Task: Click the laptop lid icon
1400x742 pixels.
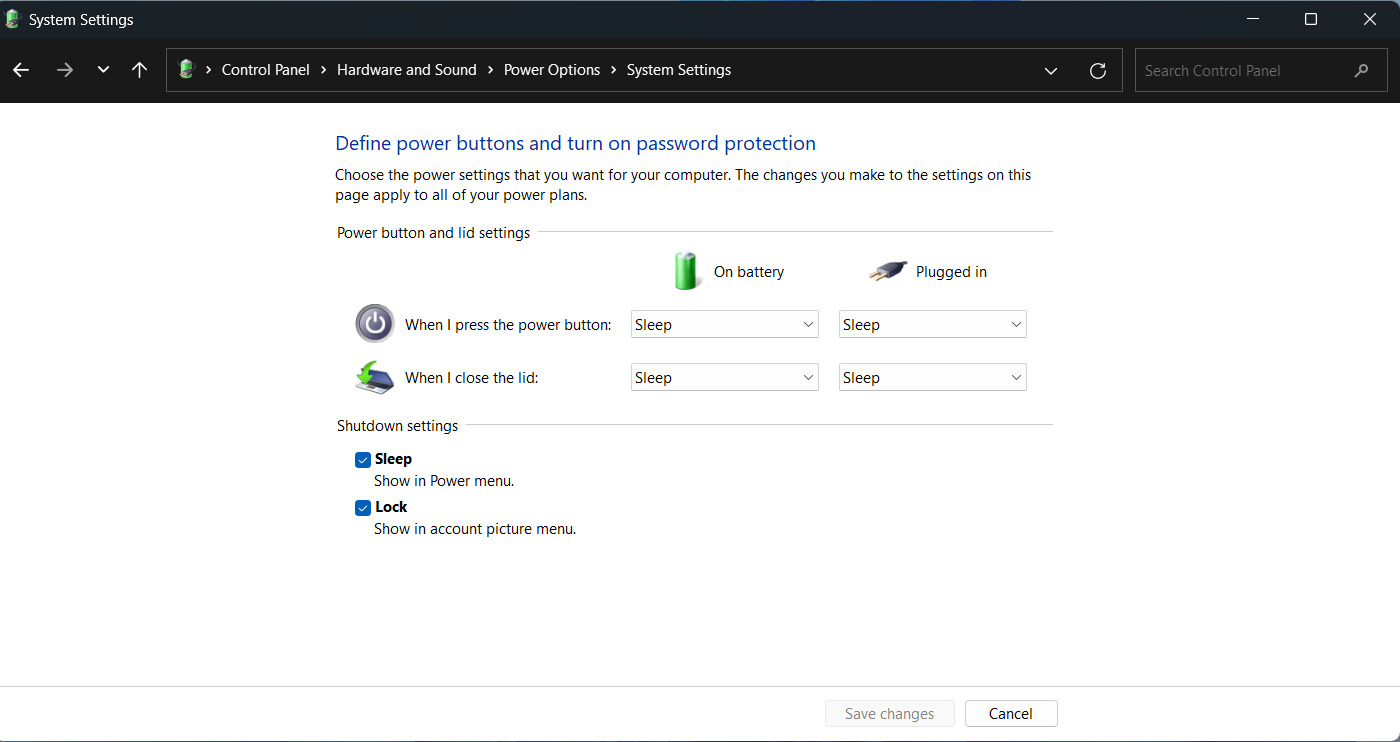Action: (x=375, y=377)
